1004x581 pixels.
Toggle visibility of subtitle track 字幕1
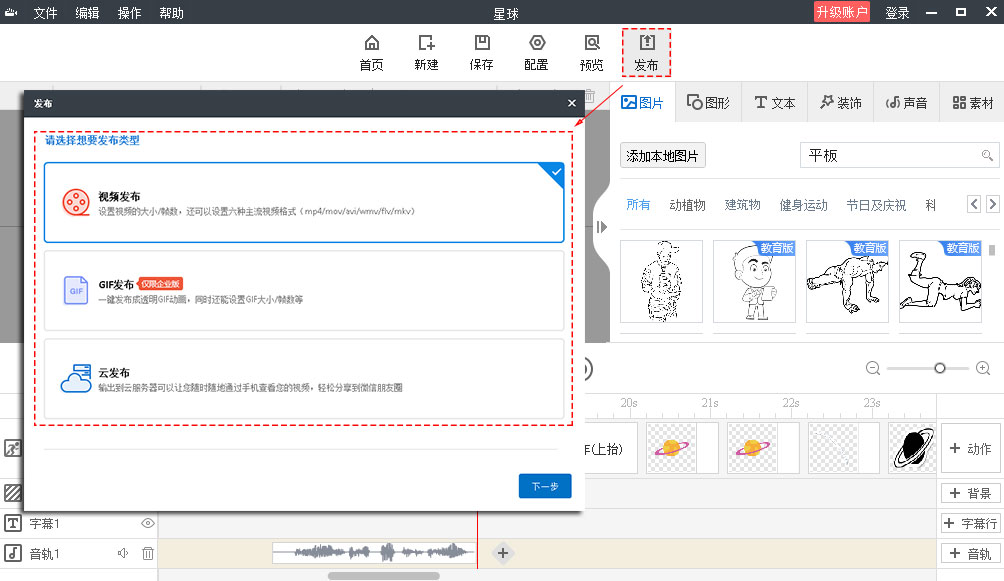pyautogui.click(x=147, y=523)
